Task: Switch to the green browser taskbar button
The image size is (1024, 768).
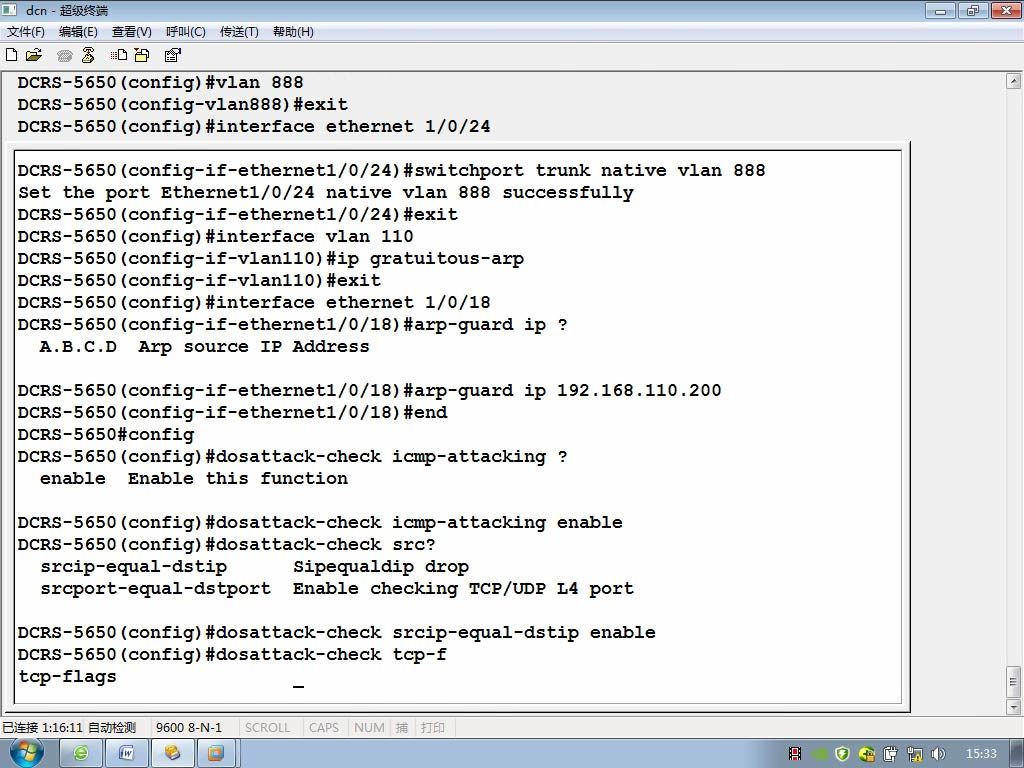Action: point(80,753)
